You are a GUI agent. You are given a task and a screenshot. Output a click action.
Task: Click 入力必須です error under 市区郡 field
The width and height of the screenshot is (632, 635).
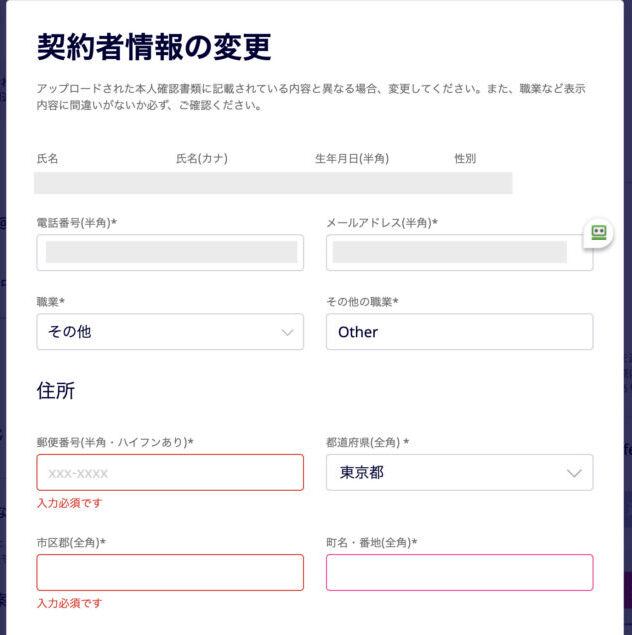coord(69,603)
